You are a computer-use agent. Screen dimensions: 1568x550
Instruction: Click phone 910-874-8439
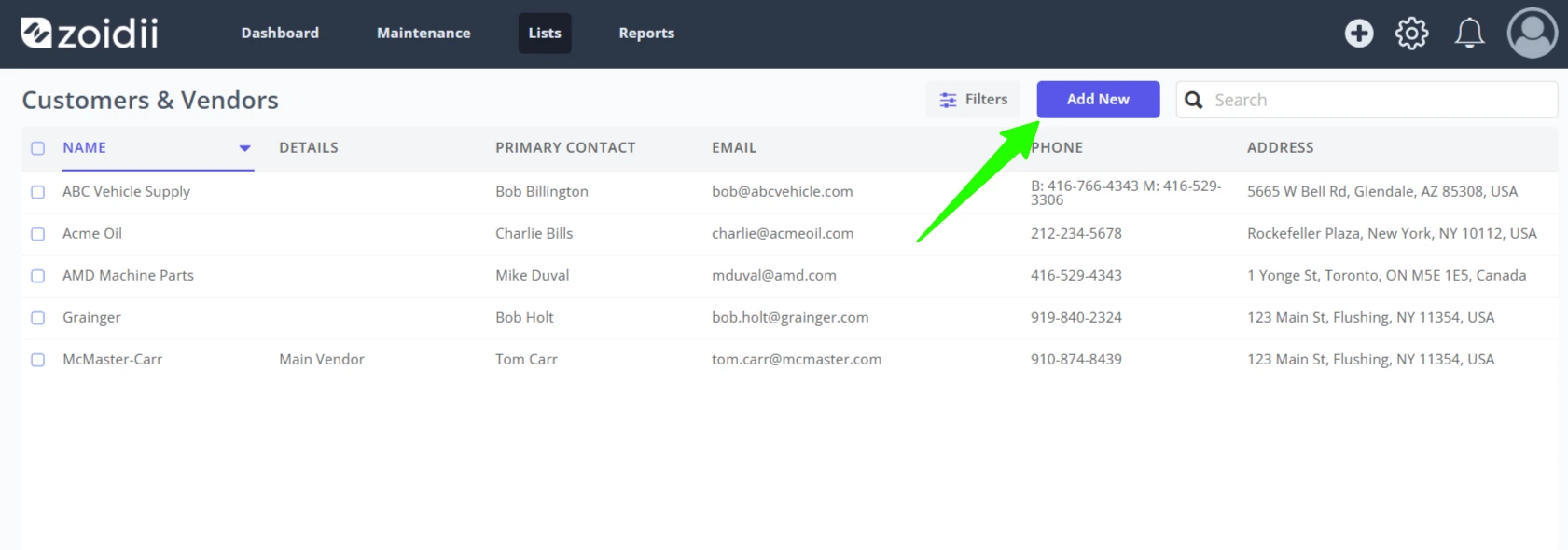1076,359
